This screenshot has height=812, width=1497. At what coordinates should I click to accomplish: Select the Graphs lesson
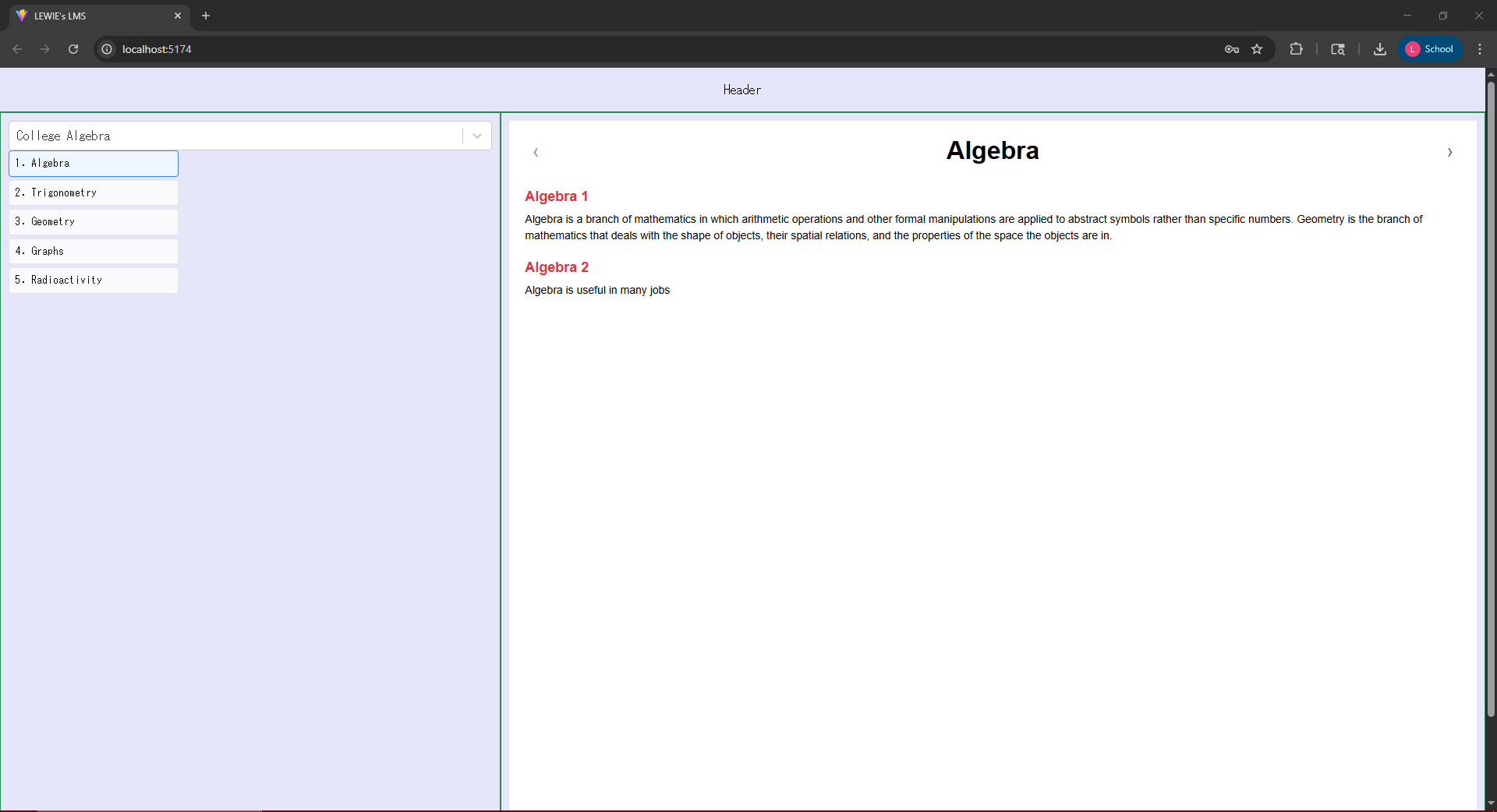pos(93,250)
